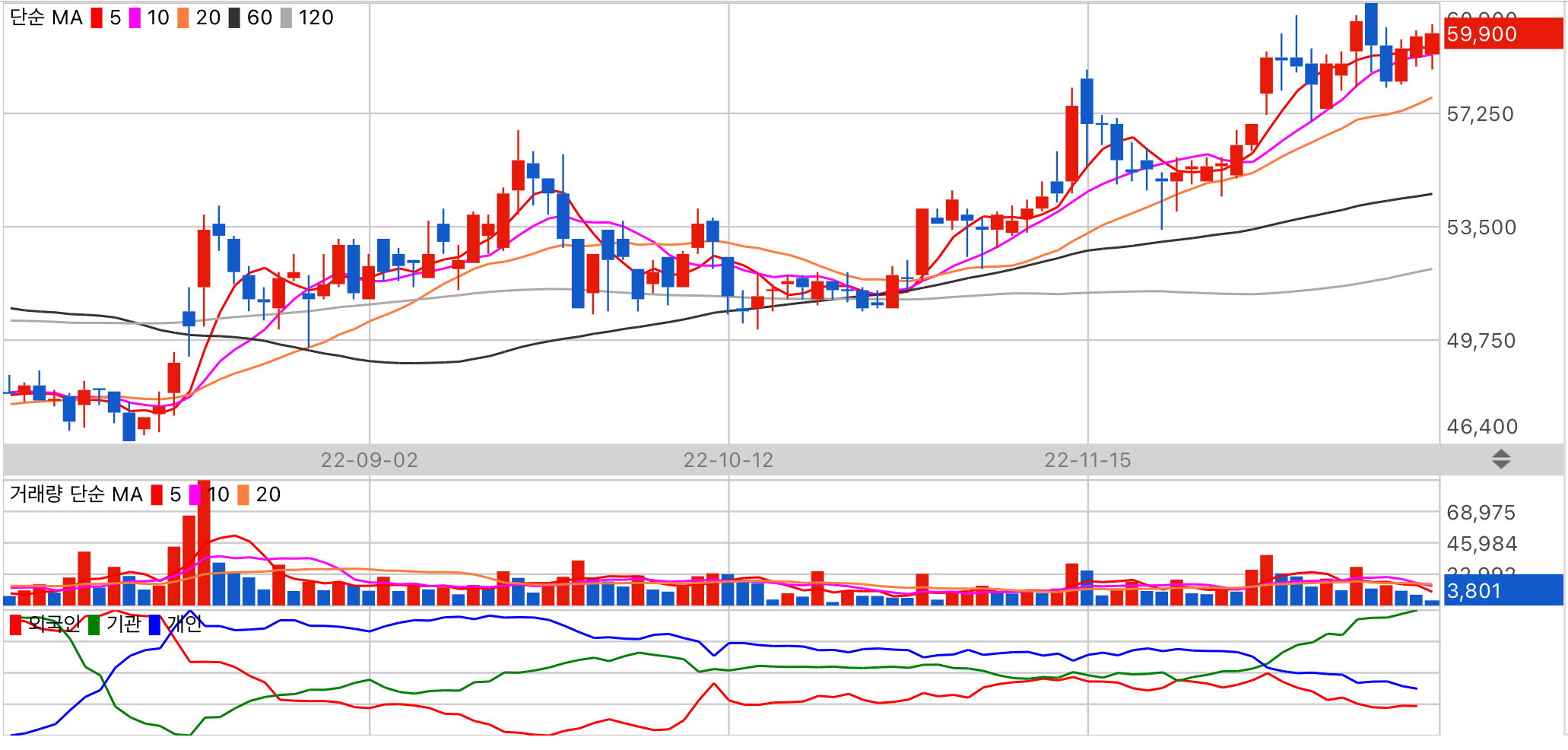Click the '60' MA period label
1568x750 pixels.
click(259, 17)
